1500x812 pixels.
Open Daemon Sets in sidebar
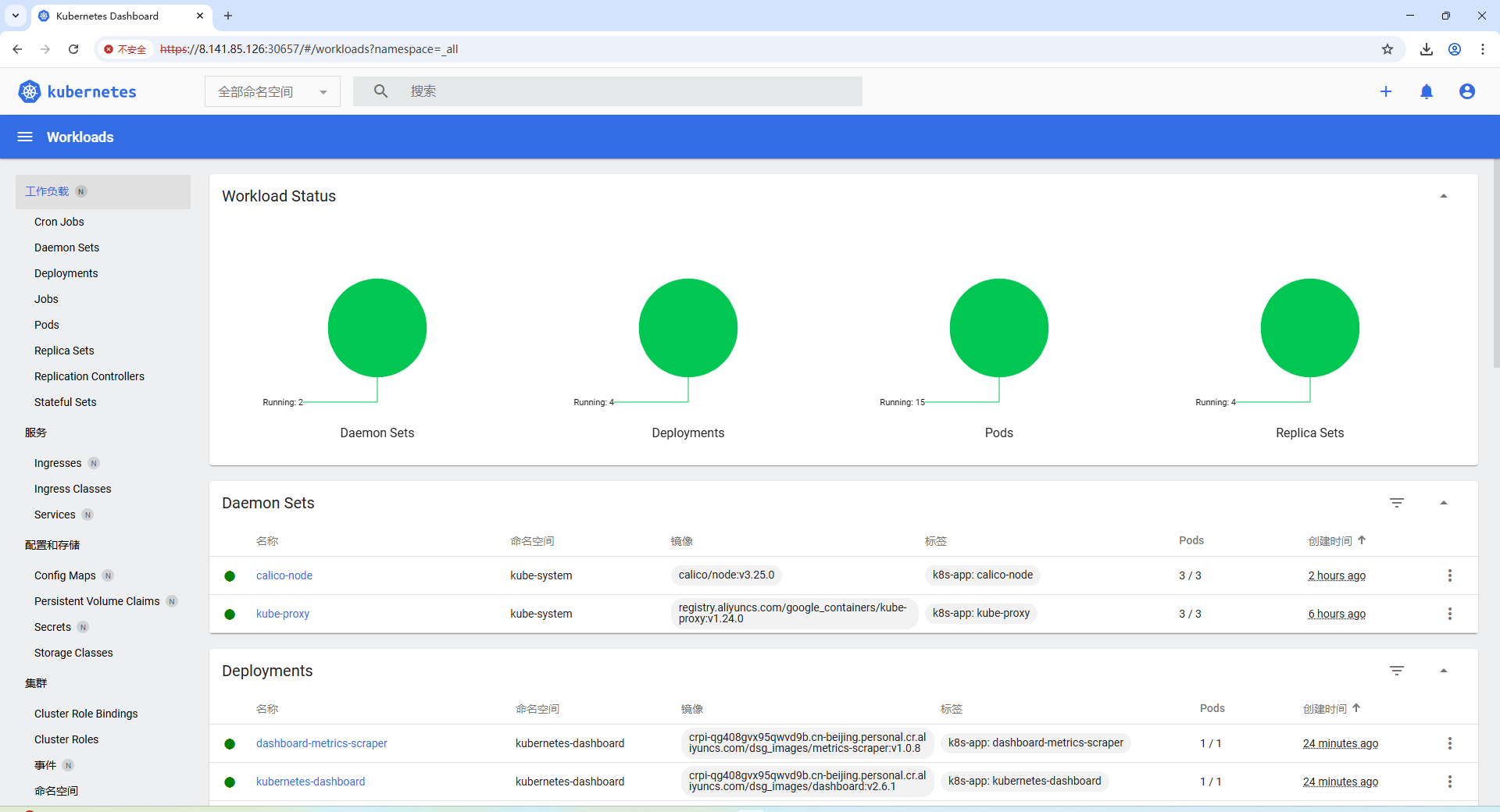[67, 248]
